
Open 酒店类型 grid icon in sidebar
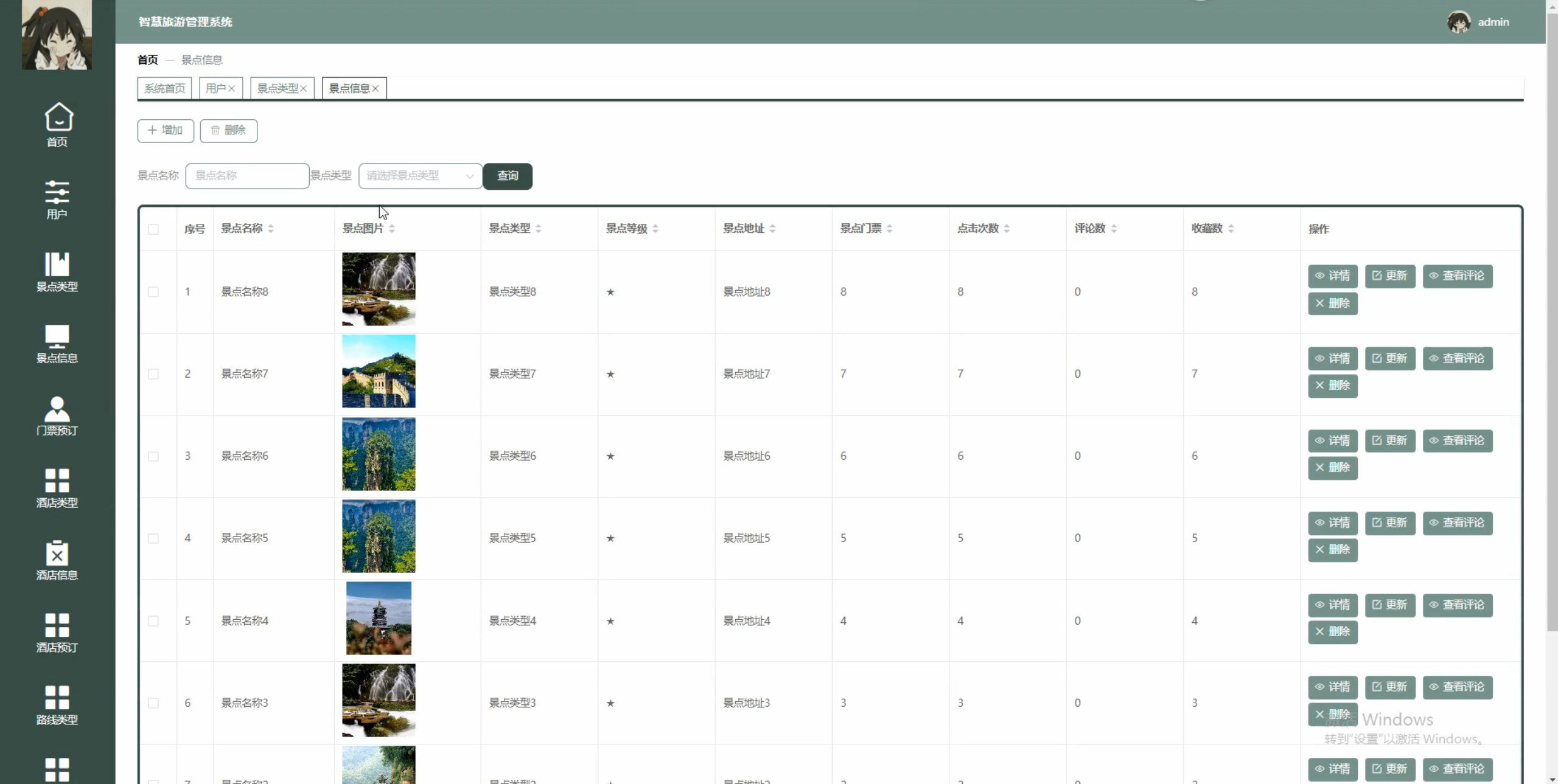pos(57,480)
